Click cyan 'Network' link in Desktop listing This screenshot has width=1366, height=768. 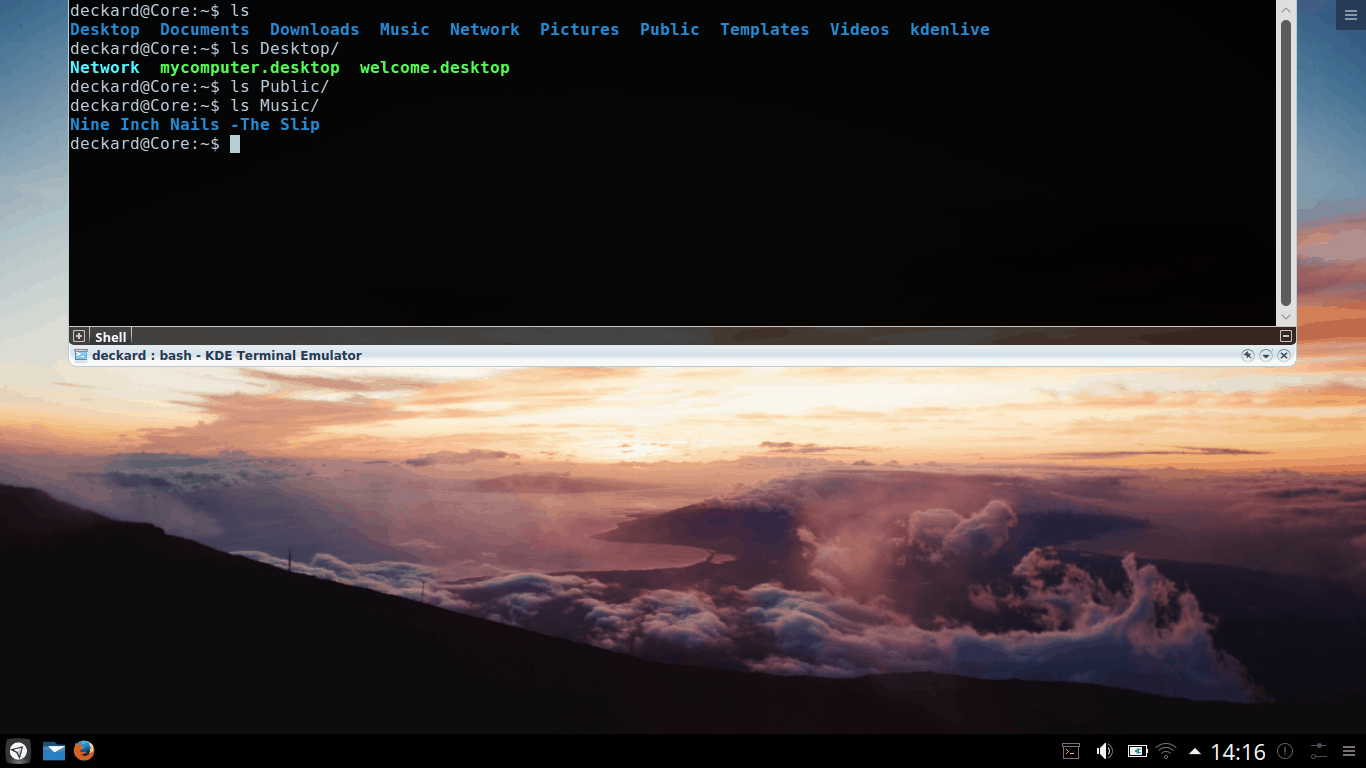pos(105,67)
